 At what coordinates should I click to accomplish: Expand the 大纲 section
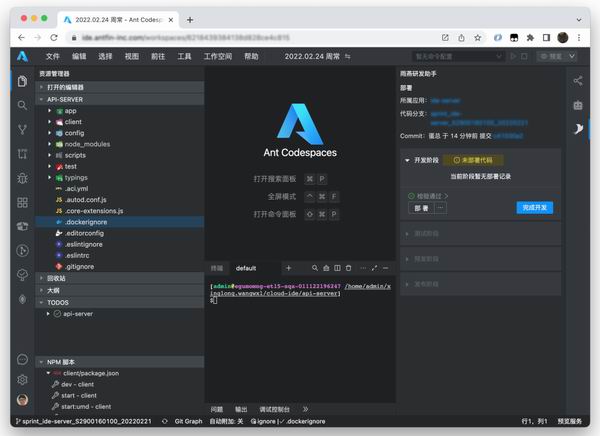click(121, 291)
